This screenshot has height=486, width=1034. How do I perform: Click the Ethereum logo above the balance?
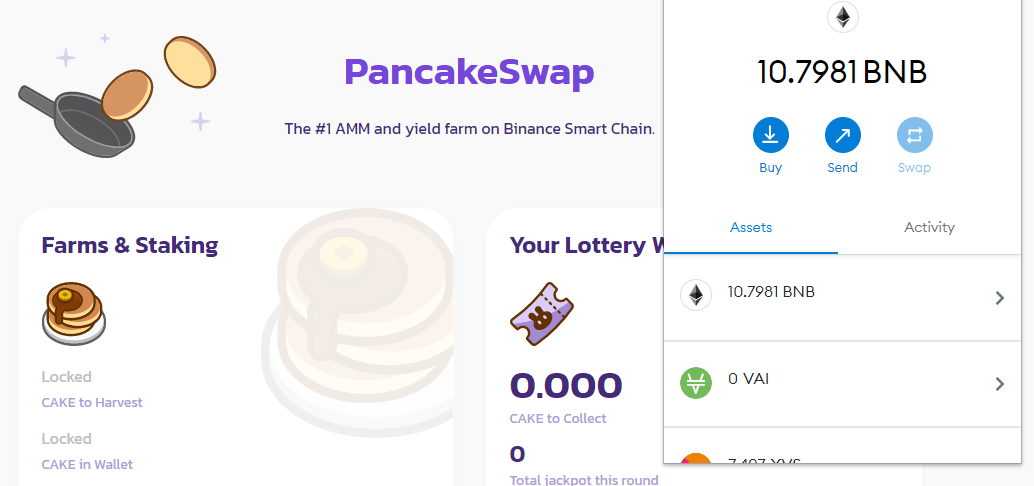pos(843,17)
